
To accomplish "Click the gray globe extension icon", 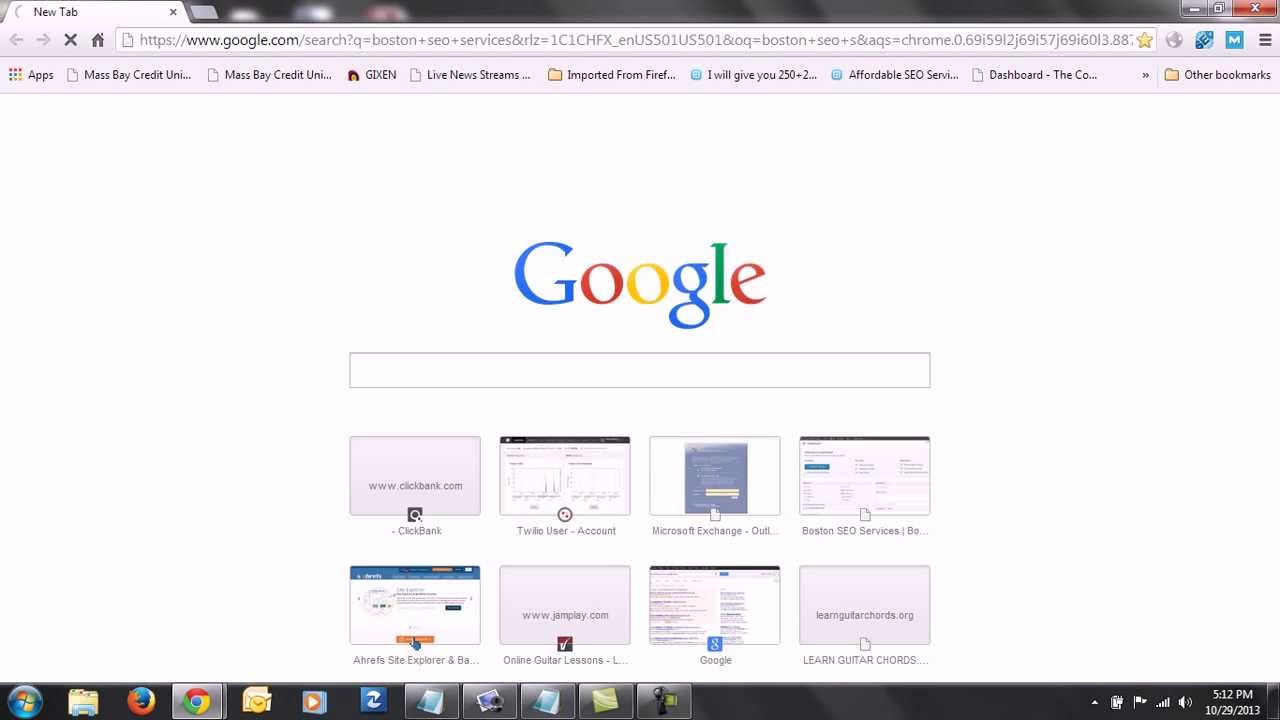I will pyautogui.click(x=1174, y=40).
